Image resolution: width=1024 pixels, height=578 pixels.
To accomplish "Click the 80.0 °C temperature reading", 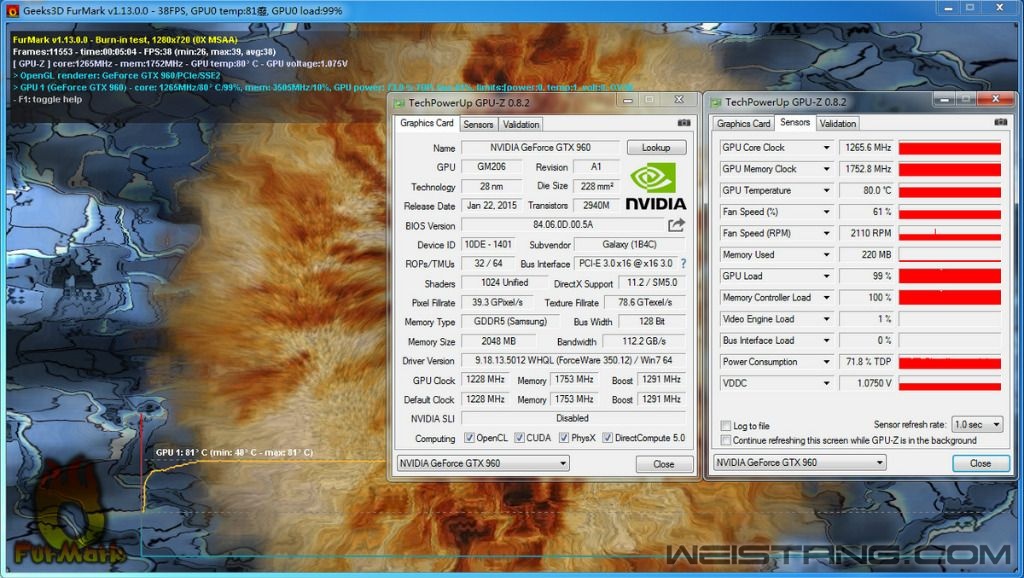I will click(x=867, y=191).
